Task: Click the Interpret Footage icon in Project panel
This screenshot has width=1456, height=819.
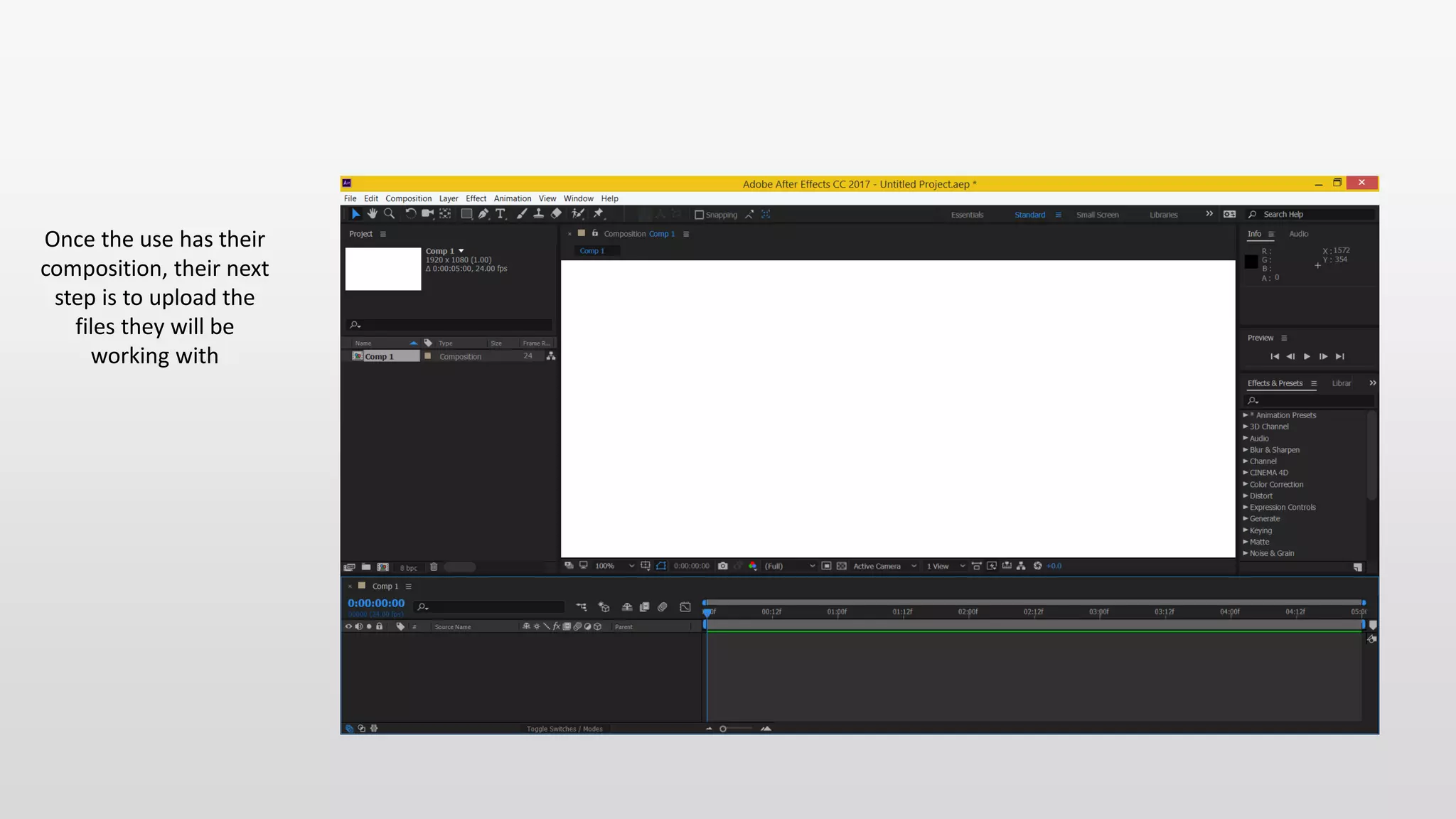Action: [349, 567]
